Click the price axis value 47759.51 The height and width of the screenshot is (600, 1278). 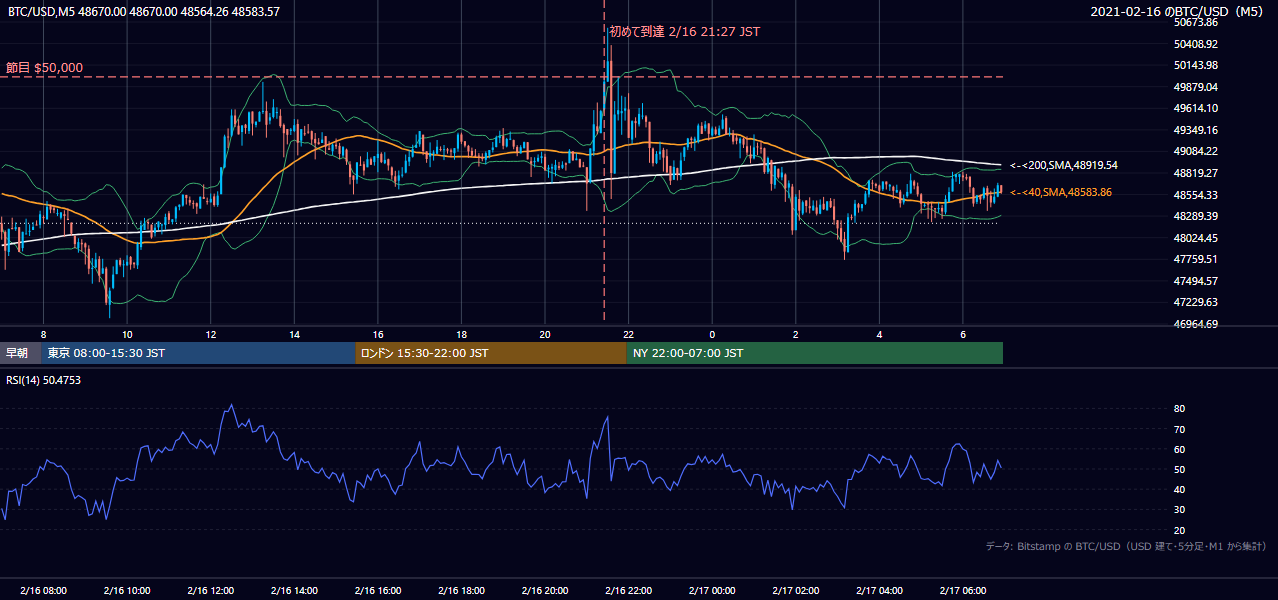tap(1195, 259)
